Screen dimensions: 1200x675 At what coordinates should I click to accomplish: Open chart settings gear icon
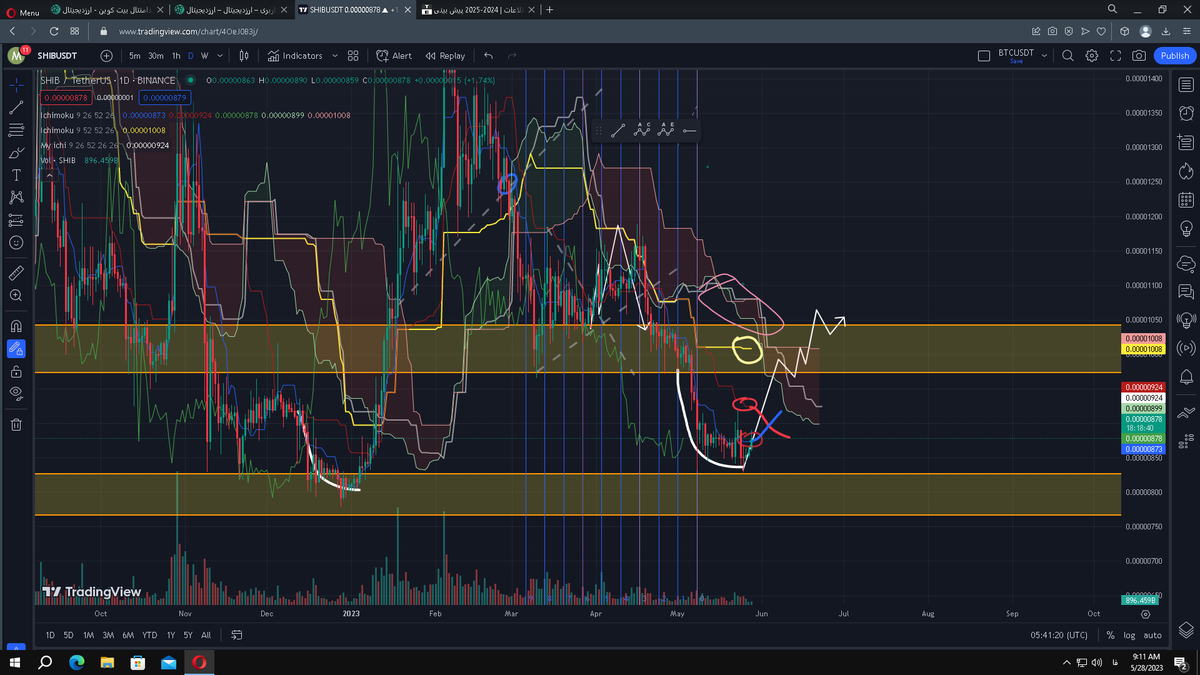1092,56
